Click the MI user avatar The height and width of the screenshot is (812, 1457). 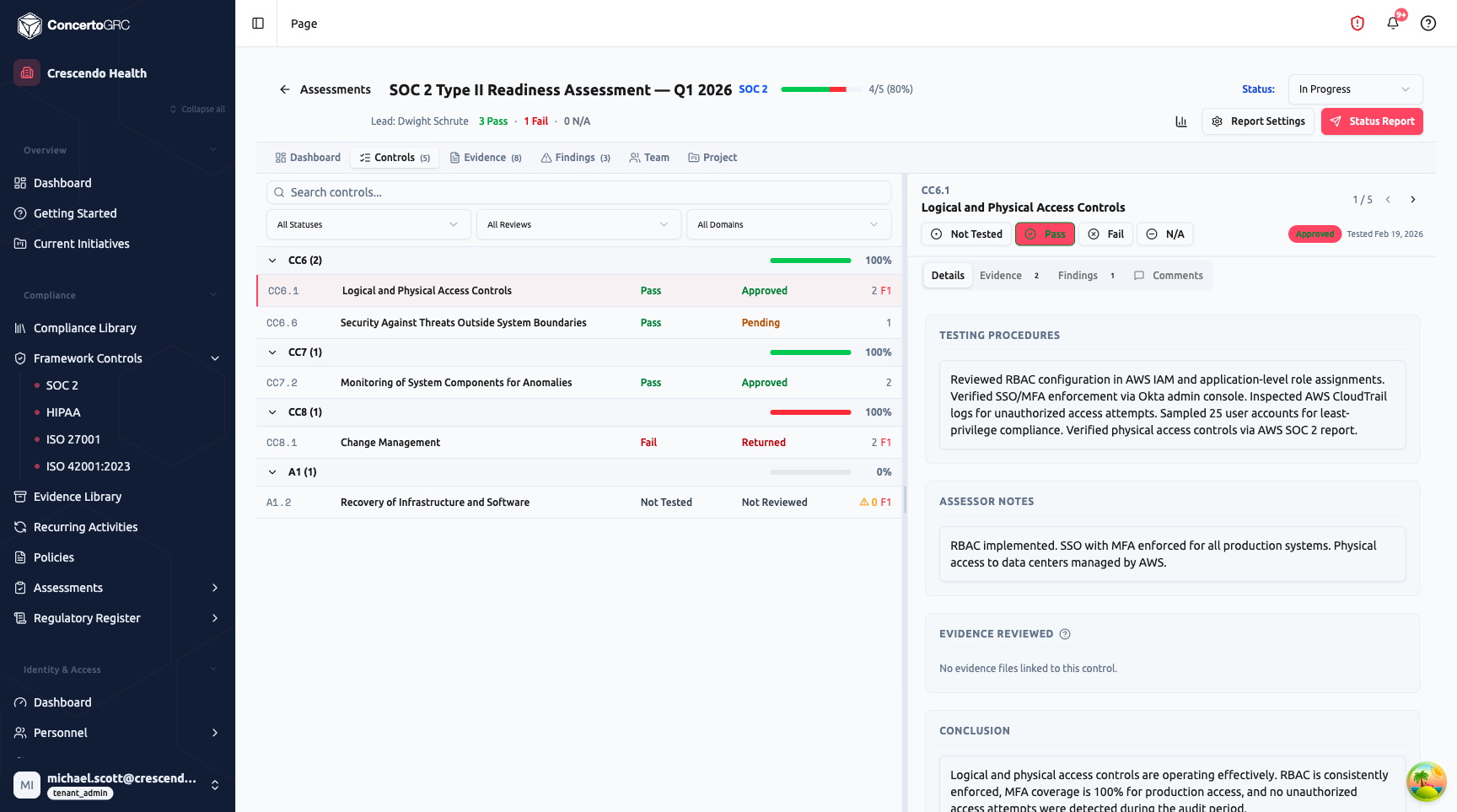coord(27,785)
